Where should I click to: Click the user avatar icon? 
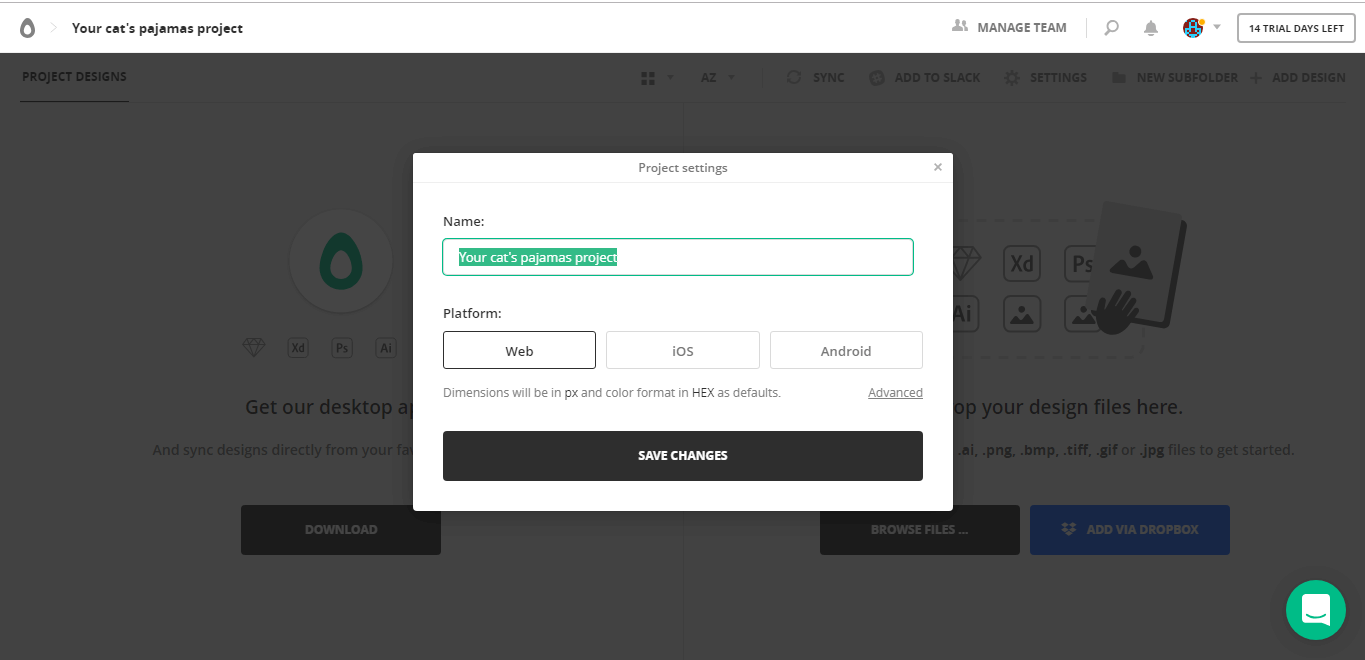[1192, 28]
